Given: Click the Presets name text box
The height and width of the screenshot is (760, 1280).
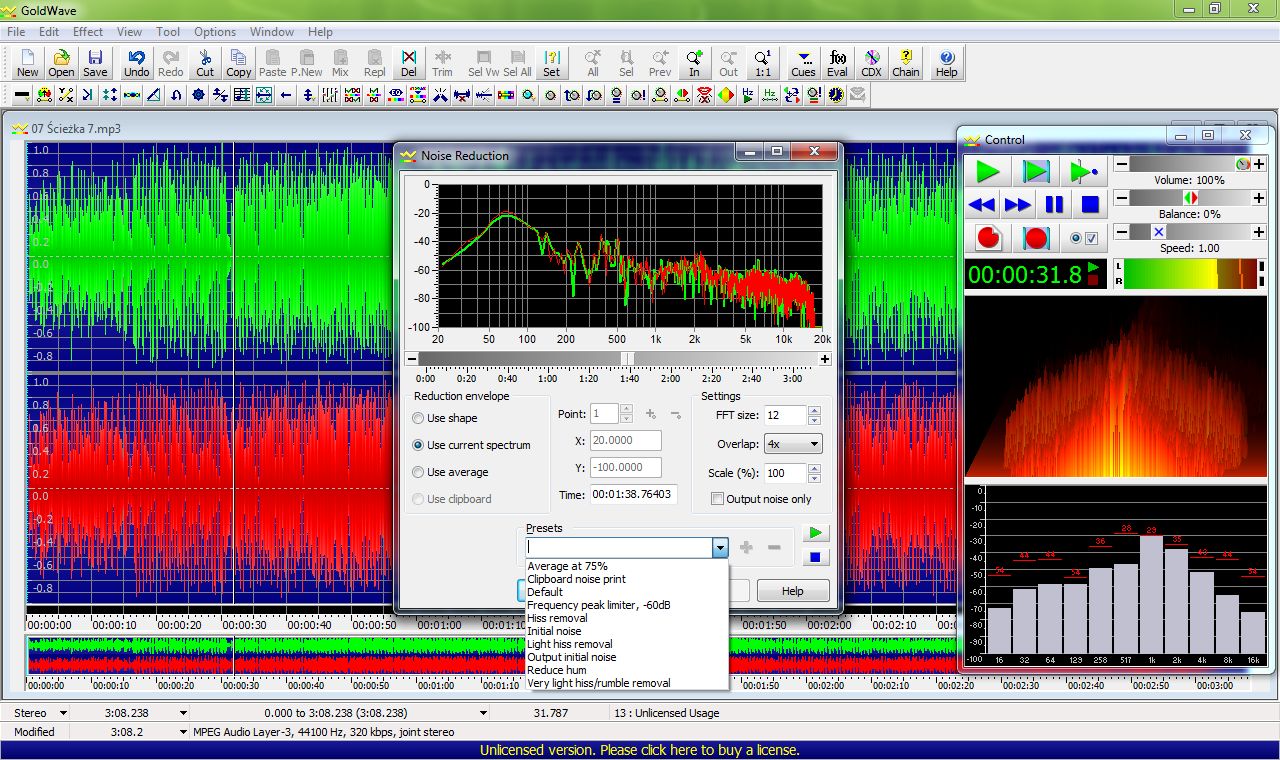Looking at the screenshot, I should pos(619,548).
